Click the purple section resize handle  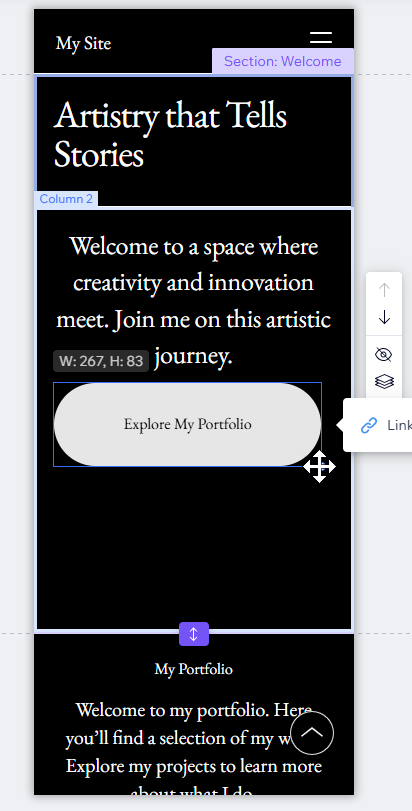click(x=194, y=634)
